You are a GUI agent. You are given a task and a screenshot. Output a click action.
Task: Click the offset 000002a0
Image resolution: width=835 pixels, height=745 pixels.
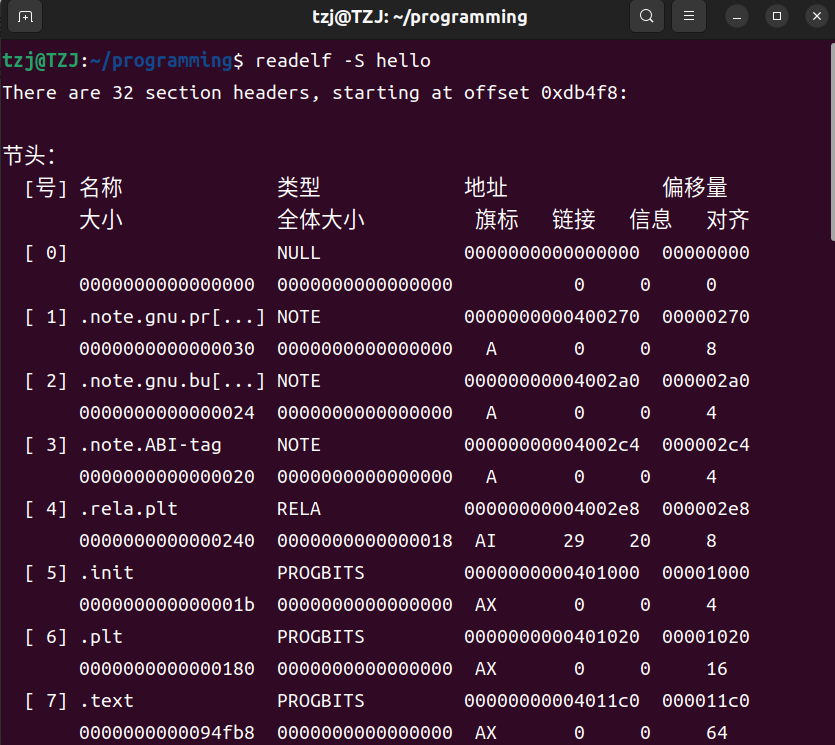(x=706, y=381)
